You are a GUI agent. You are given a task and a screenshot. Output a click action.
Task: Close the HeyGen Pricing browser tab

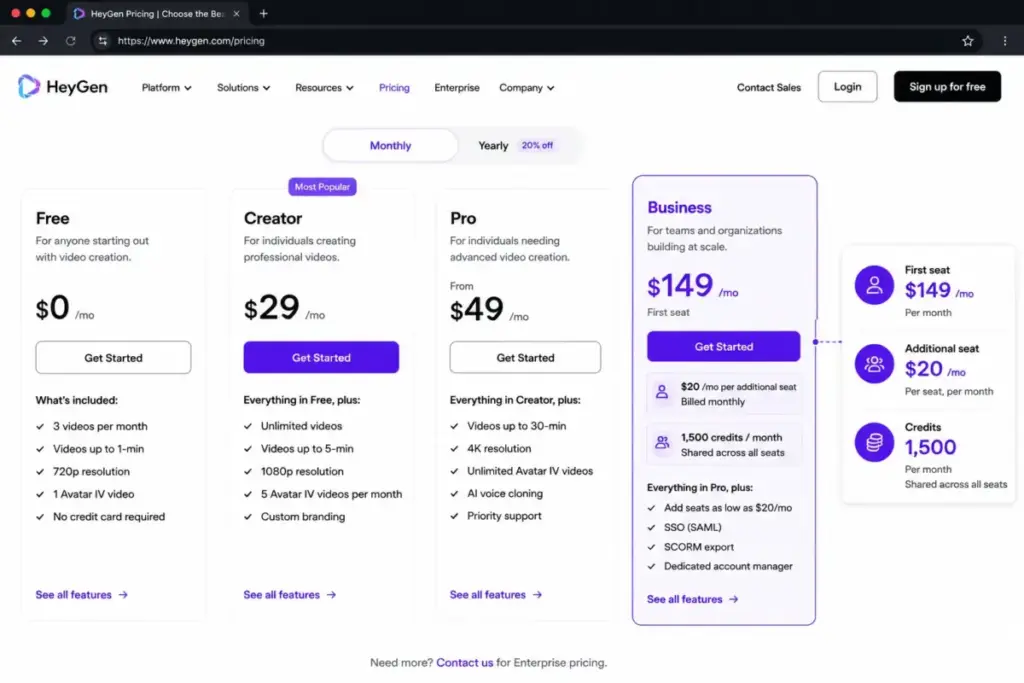[236, 13]
